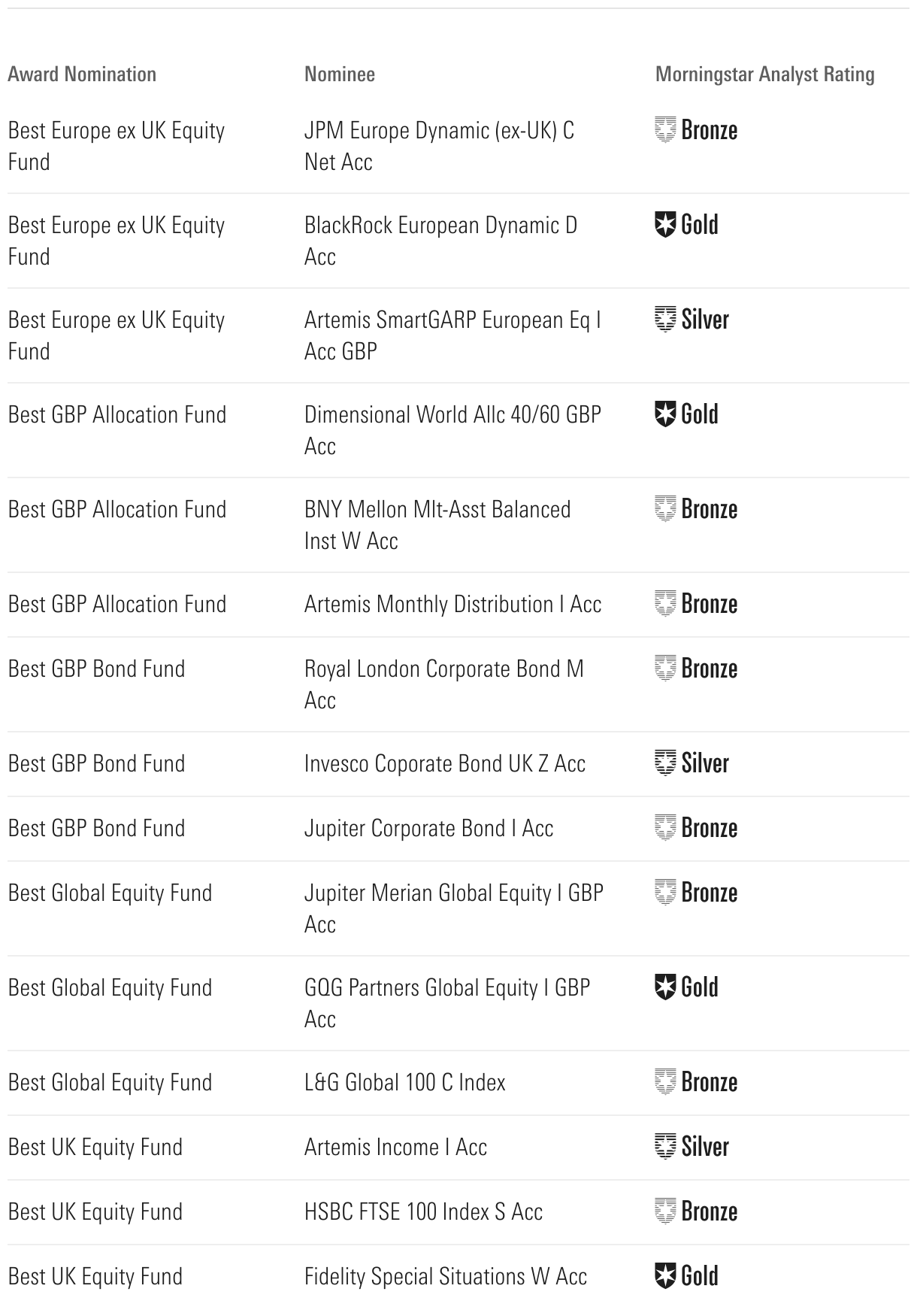Sort by Award Nomination column header
Screen dimensions: 917x1316
(x=82, y=74)
